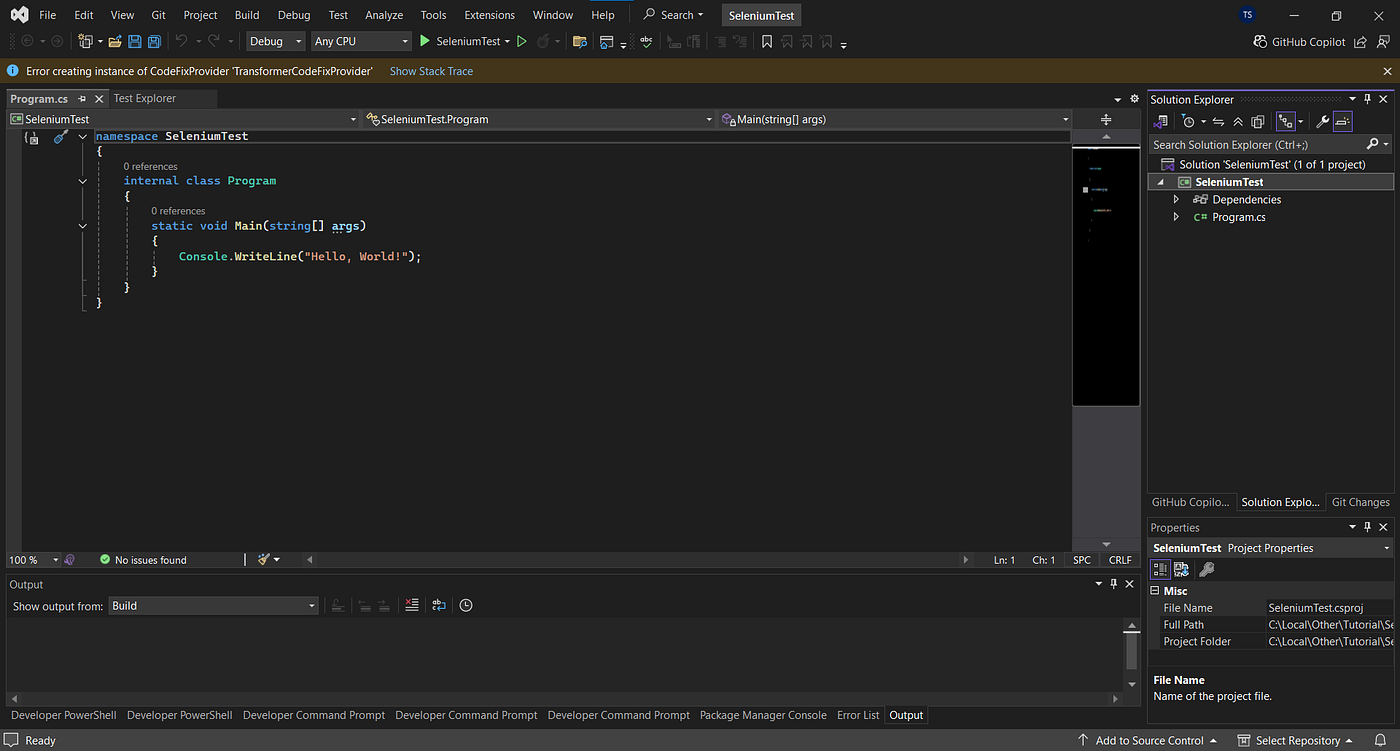Click the CRLF line ending indicator
Image resolution: width=1400 pixels, height=751 pixels.
(x=1120, y=560)
